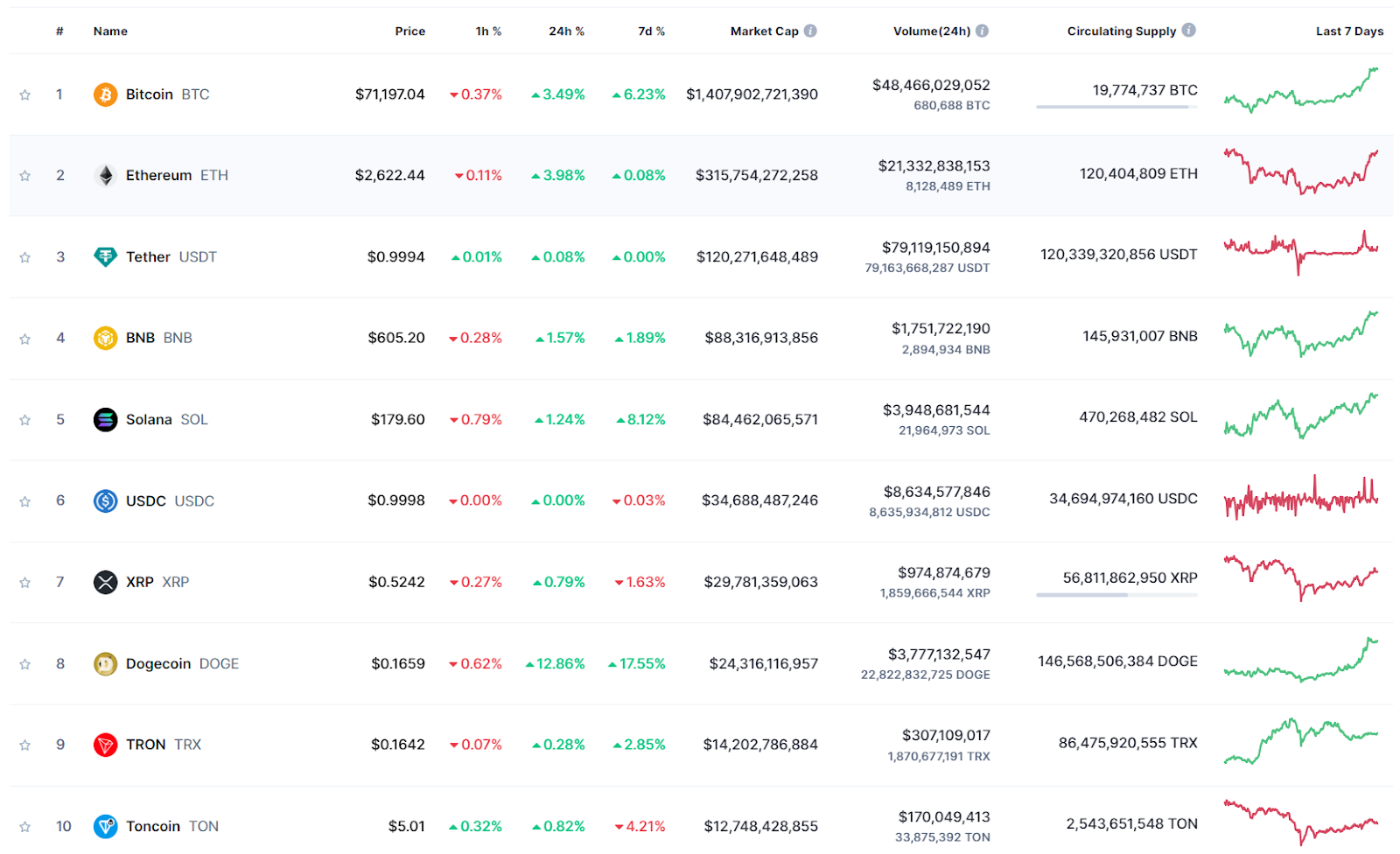Viewport: 1400px width, 854px height.
Task: View Ethereum last 7 days sparkline
Action: point(1300,171)
